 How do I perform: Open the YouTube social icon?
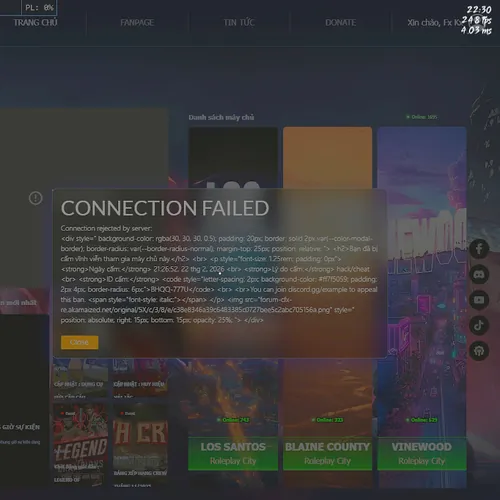tap(479, 300)
